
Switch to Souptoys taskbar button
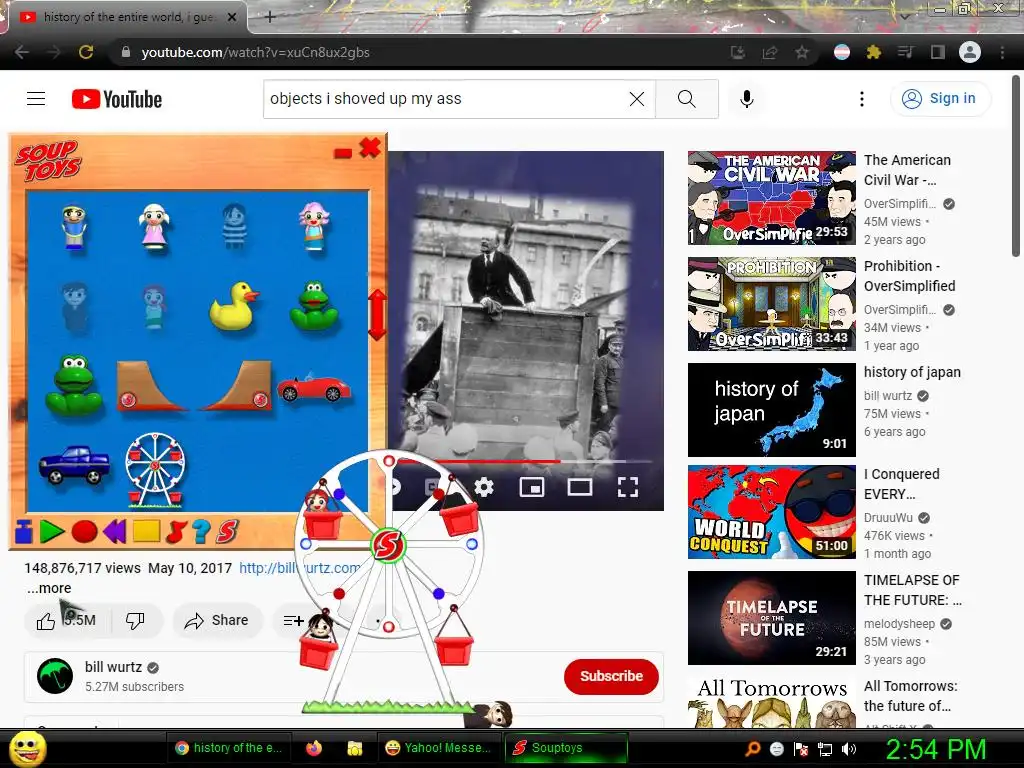coord(566,748)
